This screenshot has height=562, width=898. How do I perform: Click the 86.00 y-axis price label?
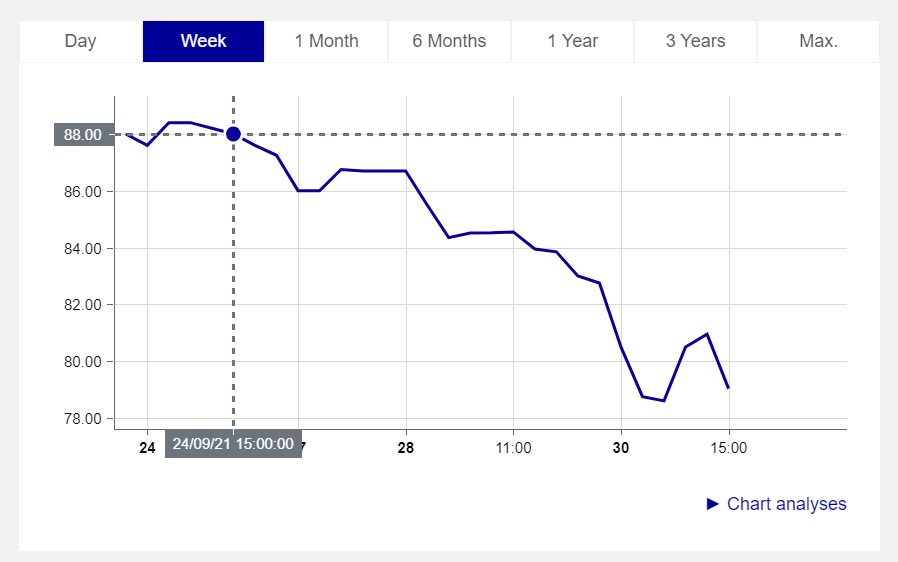point(82,191)
